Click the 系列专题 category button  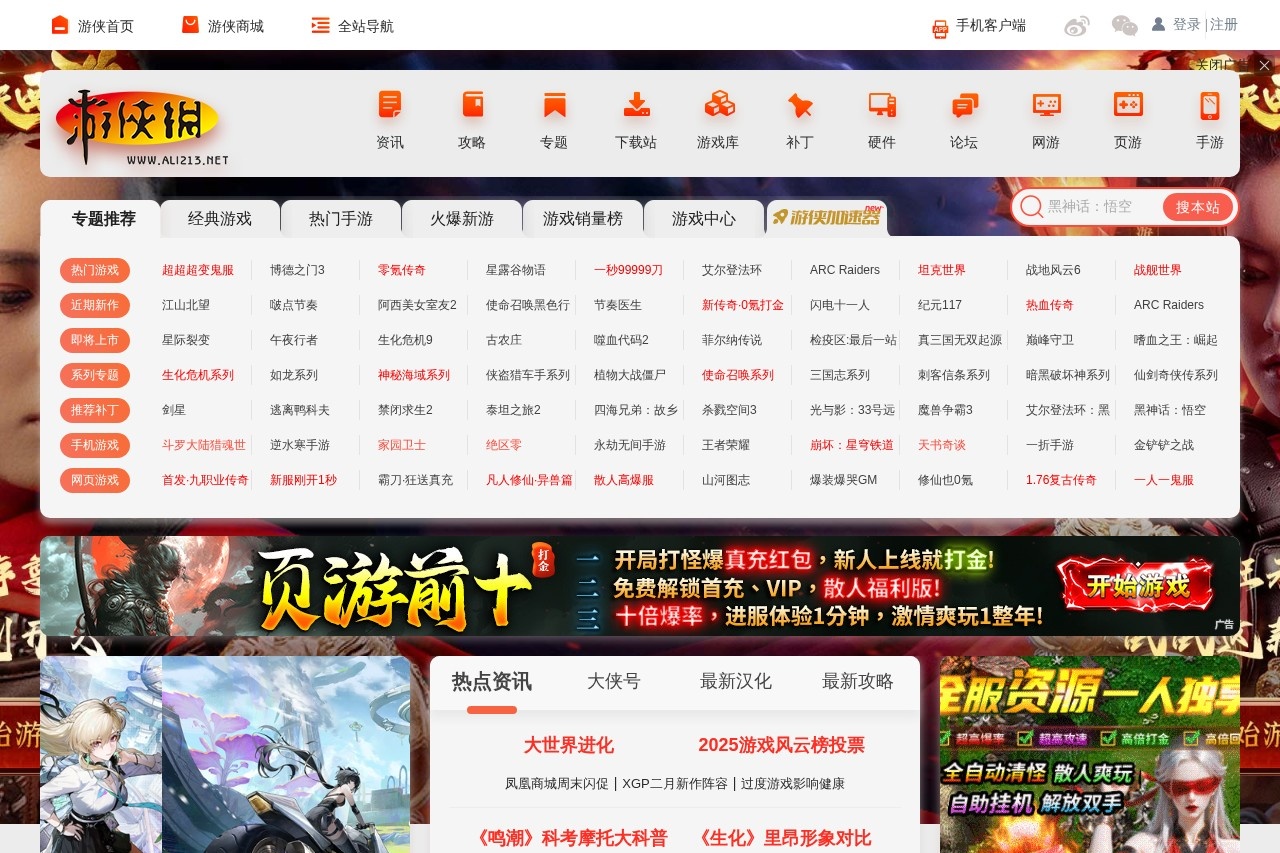pos(95,375)
